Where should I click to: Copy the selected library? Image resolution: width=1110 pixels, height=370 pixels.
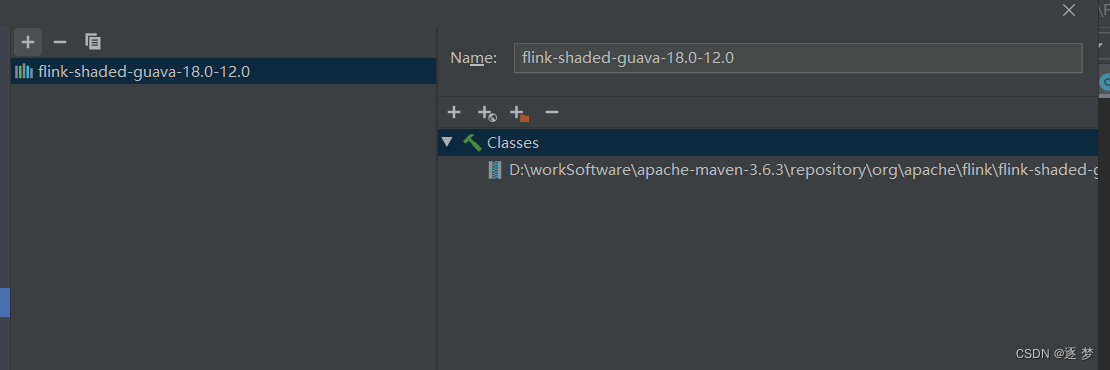point(93,42)
